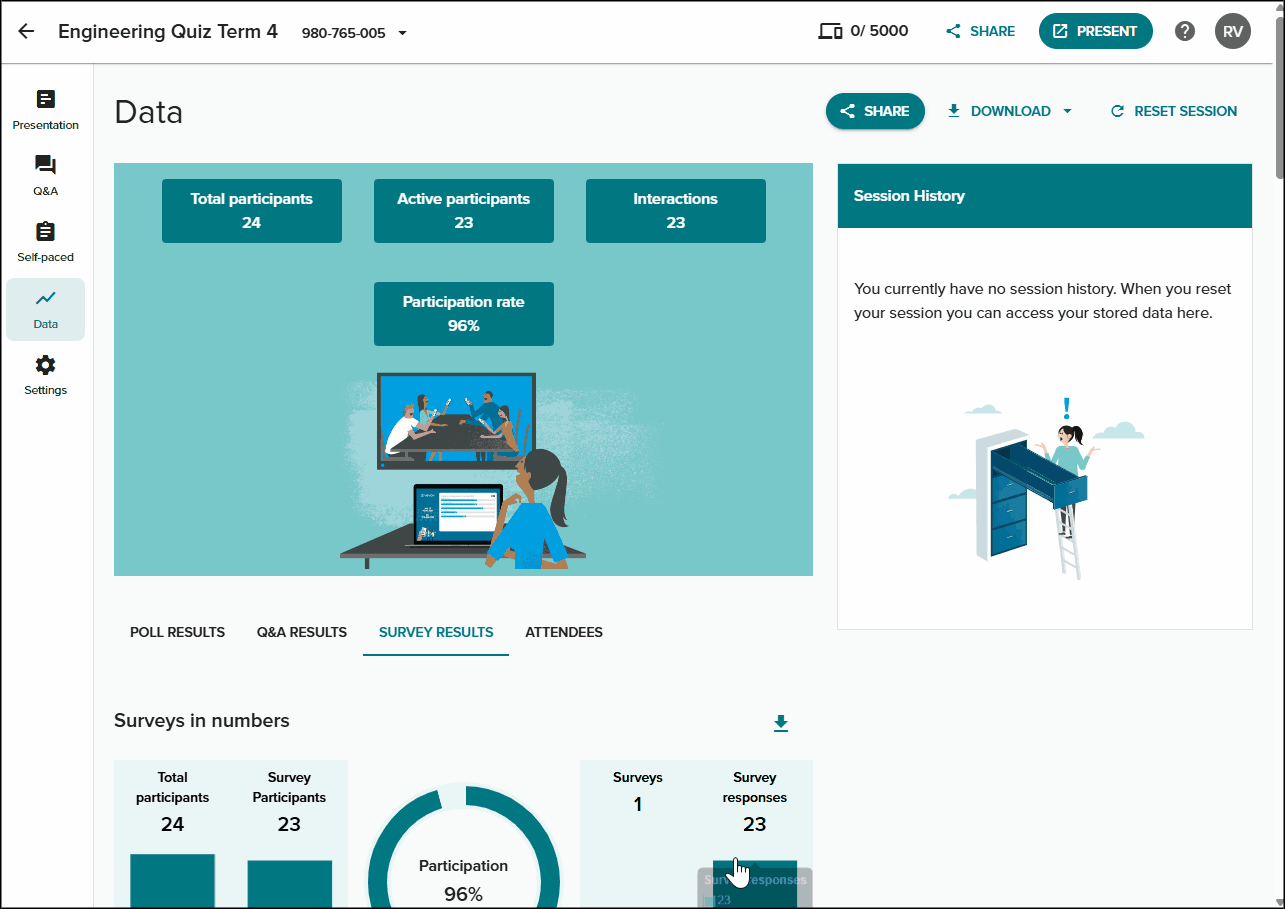Click the teal SHARE button under header
The image size is (1285, 909).
pos(875,111)
